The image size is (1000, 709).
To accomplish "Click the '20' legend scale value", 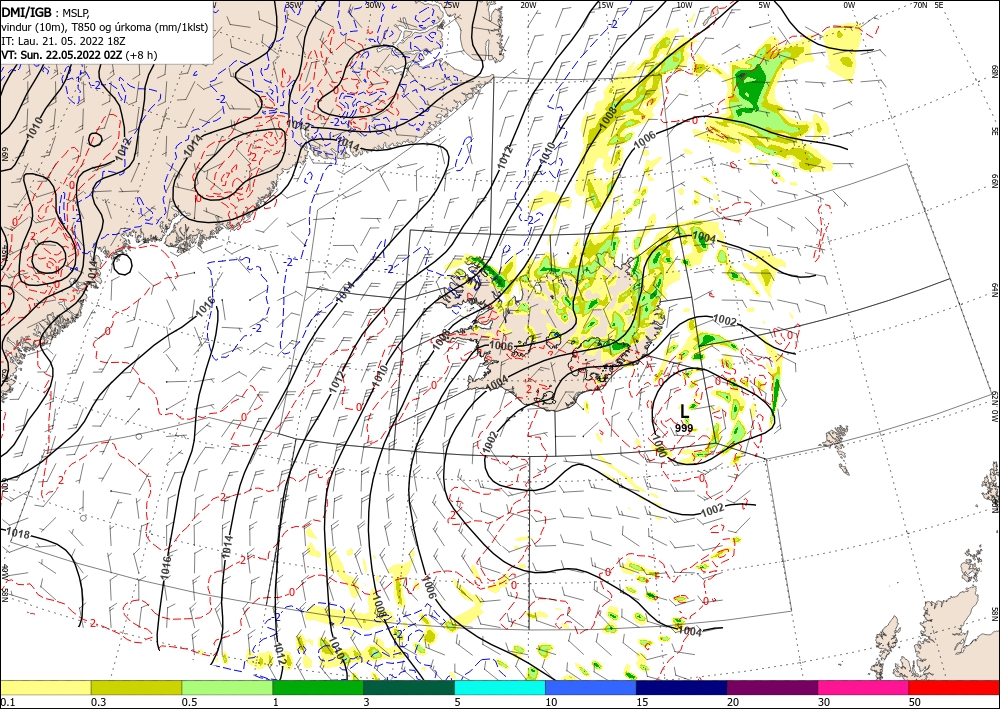I will [733, 702].
